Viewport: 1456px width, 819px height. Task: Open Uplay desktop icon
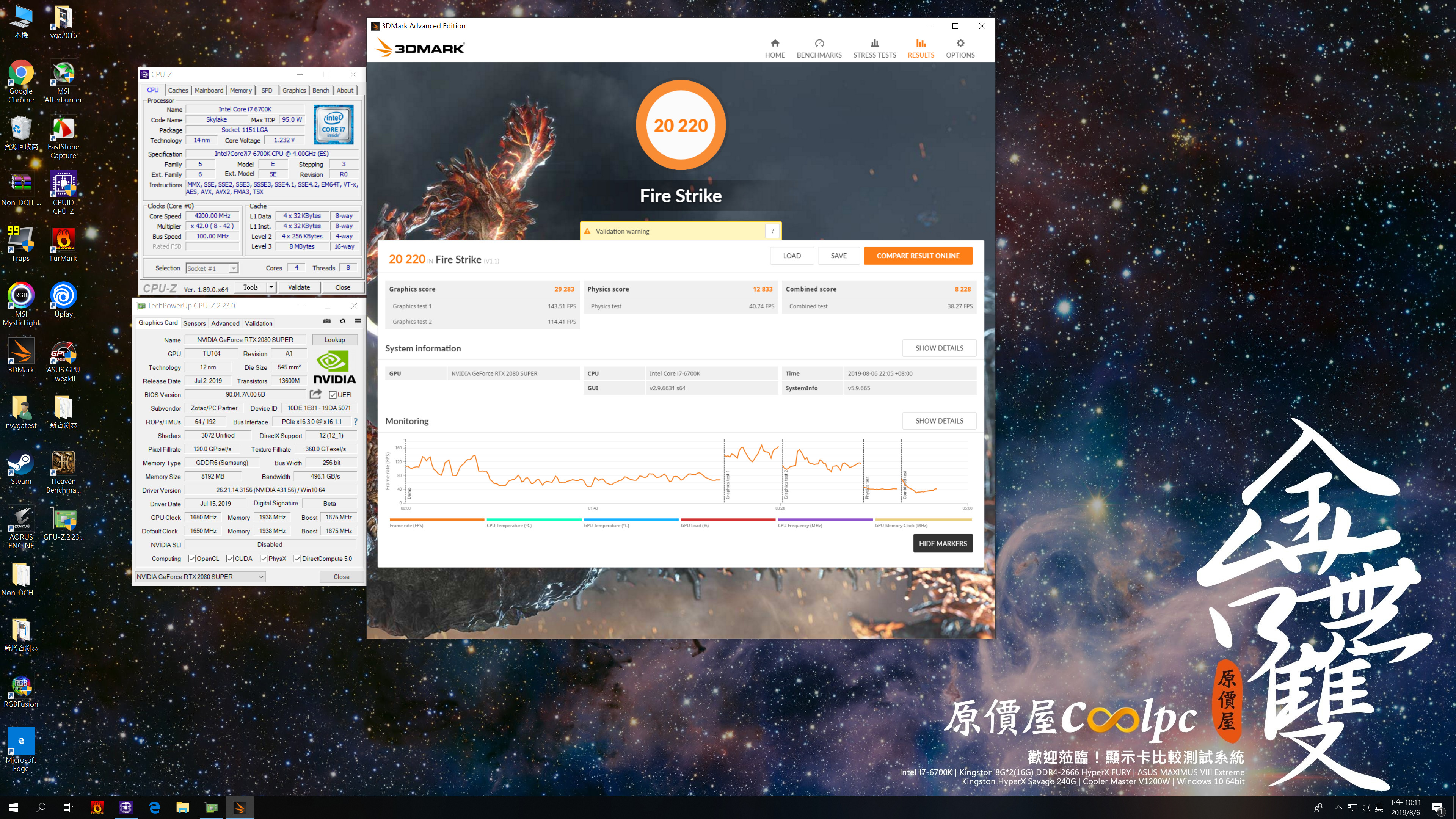pos(63,300)
